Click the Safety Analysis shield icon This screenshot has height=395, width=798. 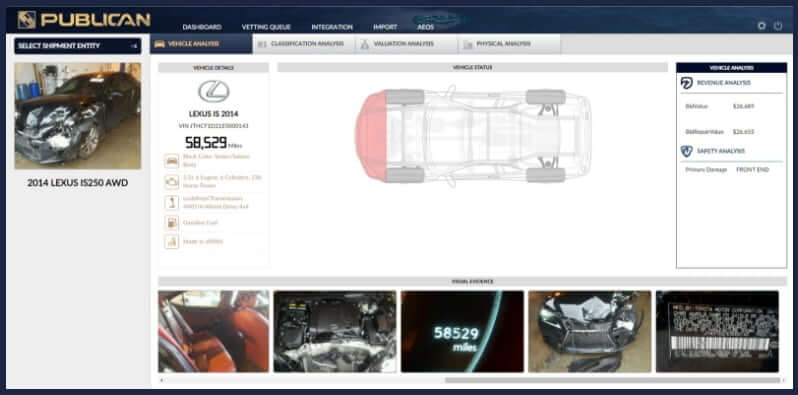687,151
